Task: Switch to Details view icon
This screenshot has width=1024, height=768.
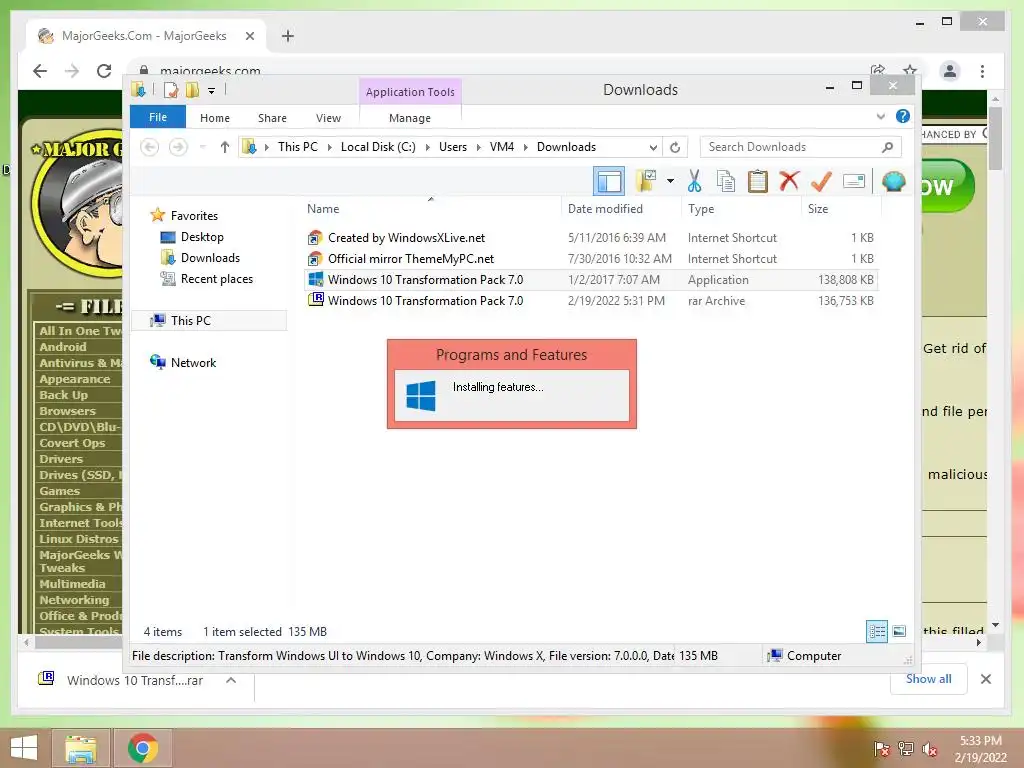Action: coord(876,631)
